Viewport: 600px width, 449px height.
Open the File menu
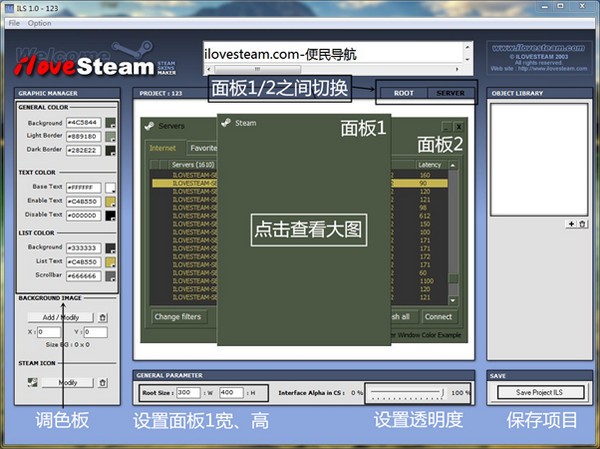pos(14,23)
